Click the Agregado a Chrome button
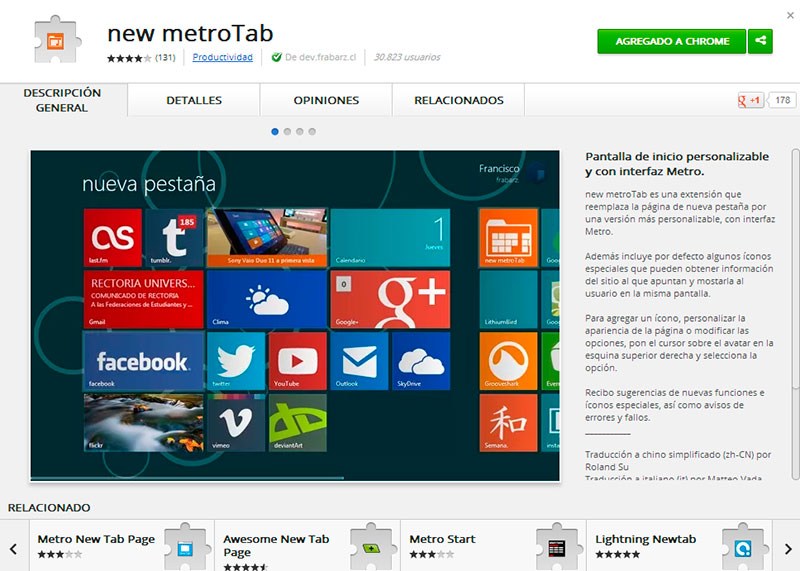The image size is (800, 571). pos(672,41)
